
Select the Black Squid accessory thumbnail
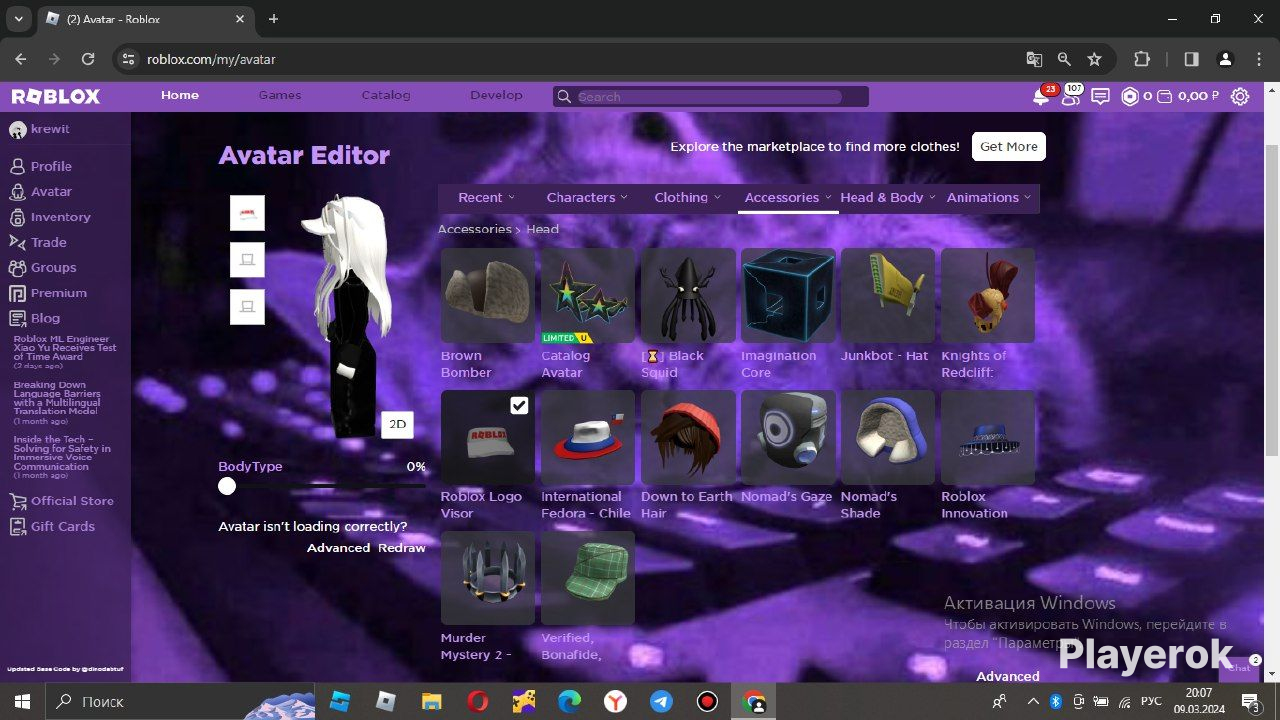click(688, 295)
